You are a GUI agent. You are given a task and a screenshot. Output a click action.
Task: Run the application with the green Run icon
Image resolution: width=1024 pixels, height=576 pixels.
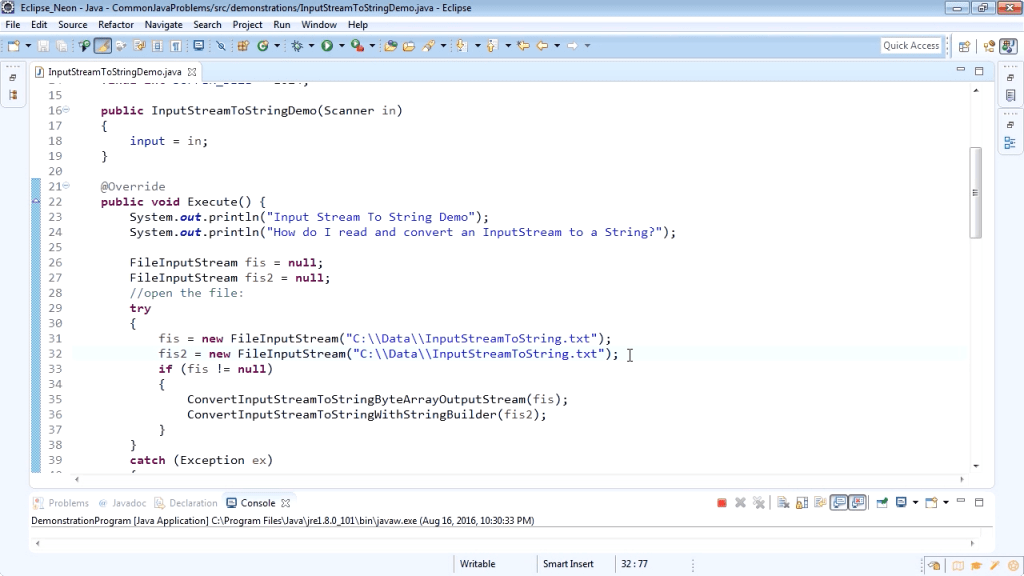329,46
